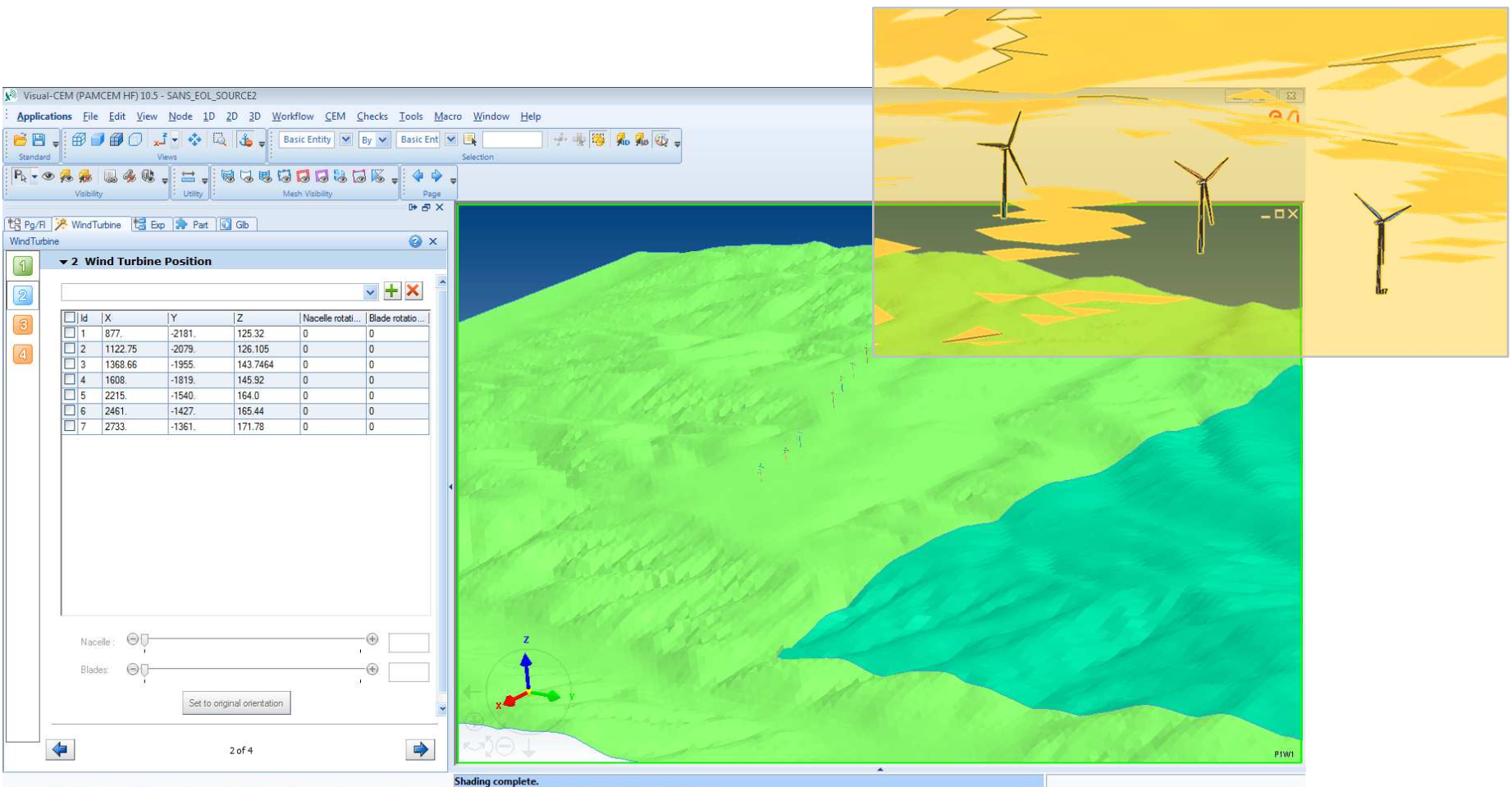Screen dimensions: 1512x787
Task: Open the axis orientation dropdown arrow
Action: pos(175,140)
